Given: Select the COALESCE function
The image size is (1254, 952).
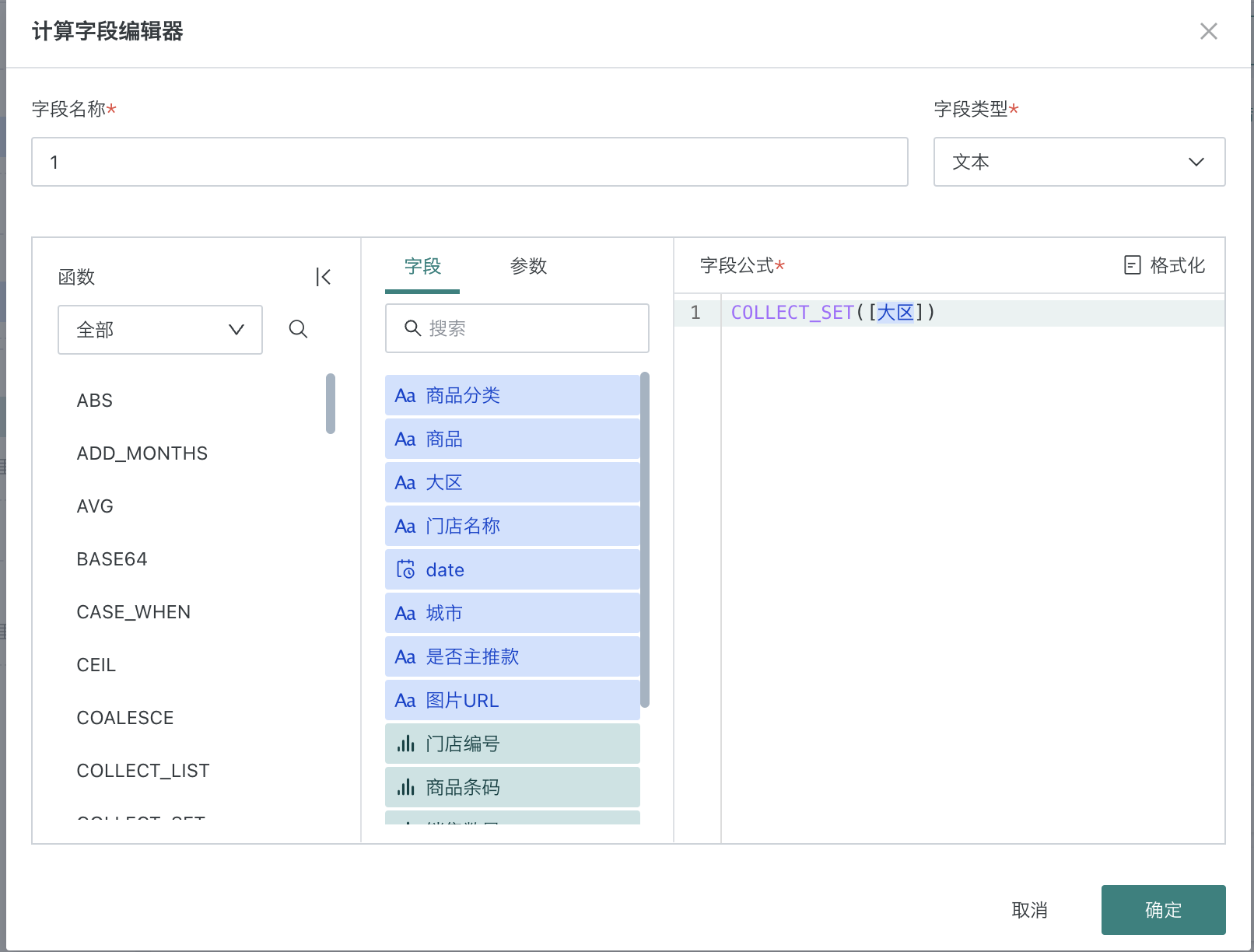Looking at the screenshot, I should [125, 718].
